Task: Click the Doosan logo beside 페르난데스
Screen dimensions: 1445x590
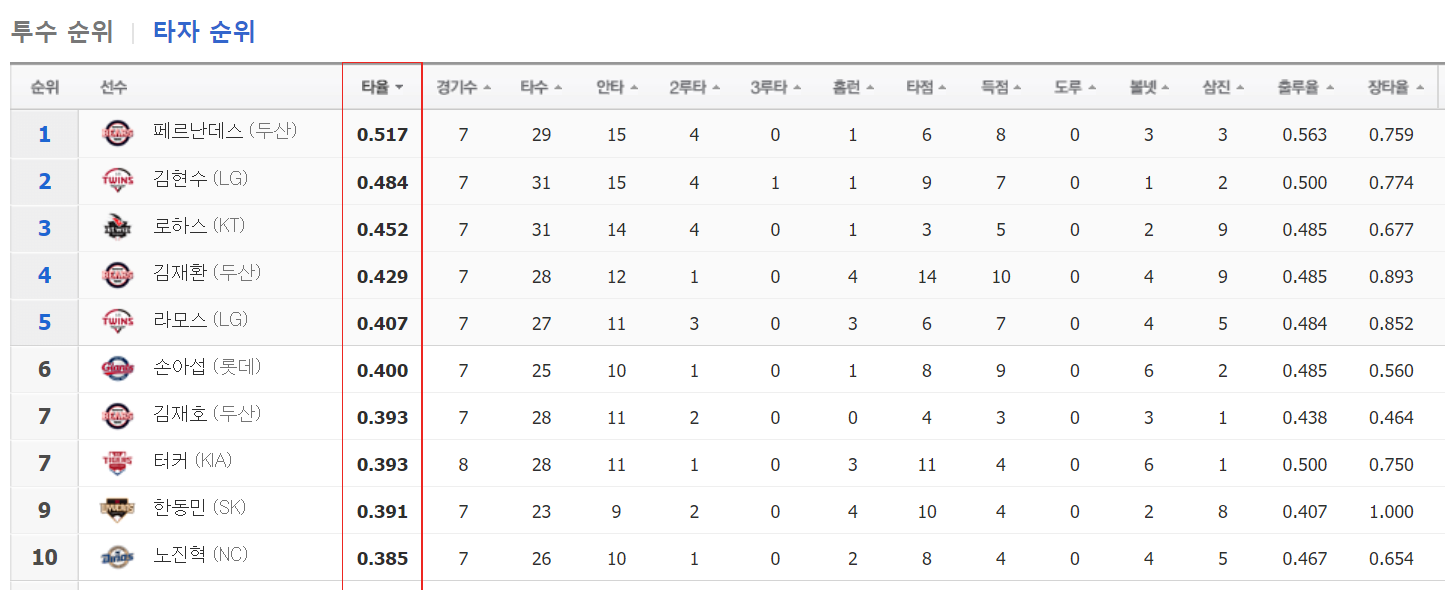Action: tap(117, 134)
